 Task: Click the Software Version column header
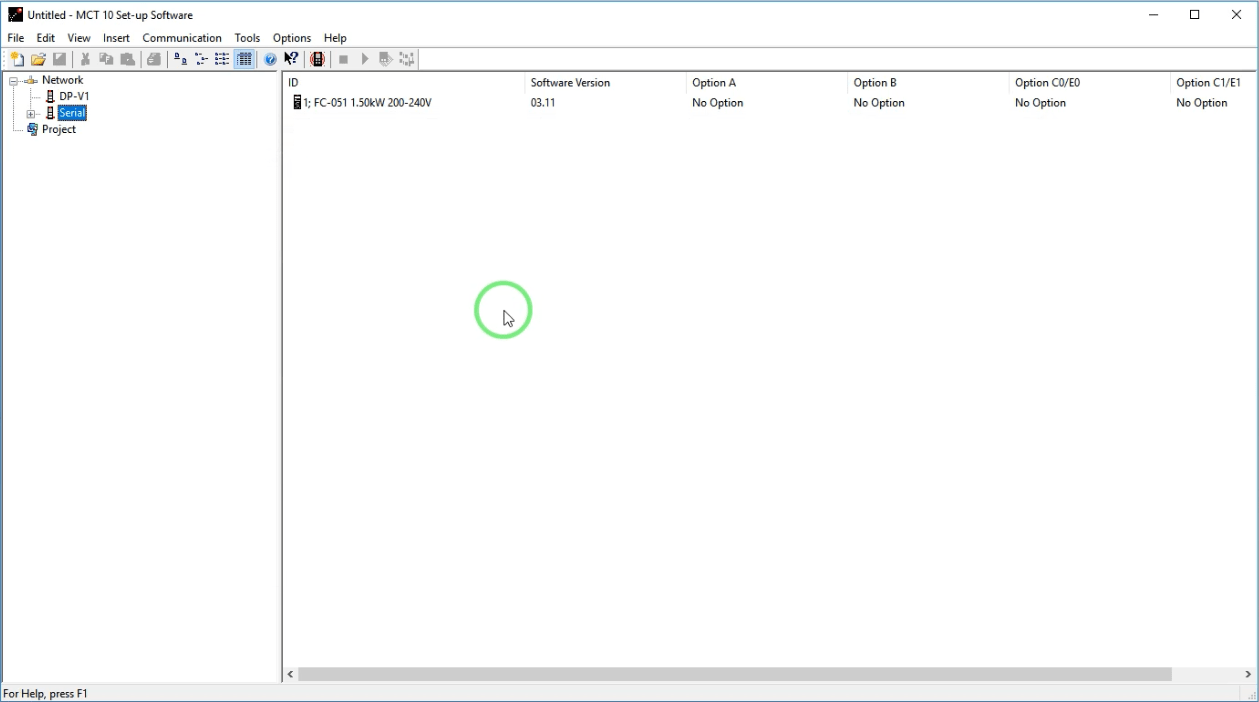(x=570, y=83)
